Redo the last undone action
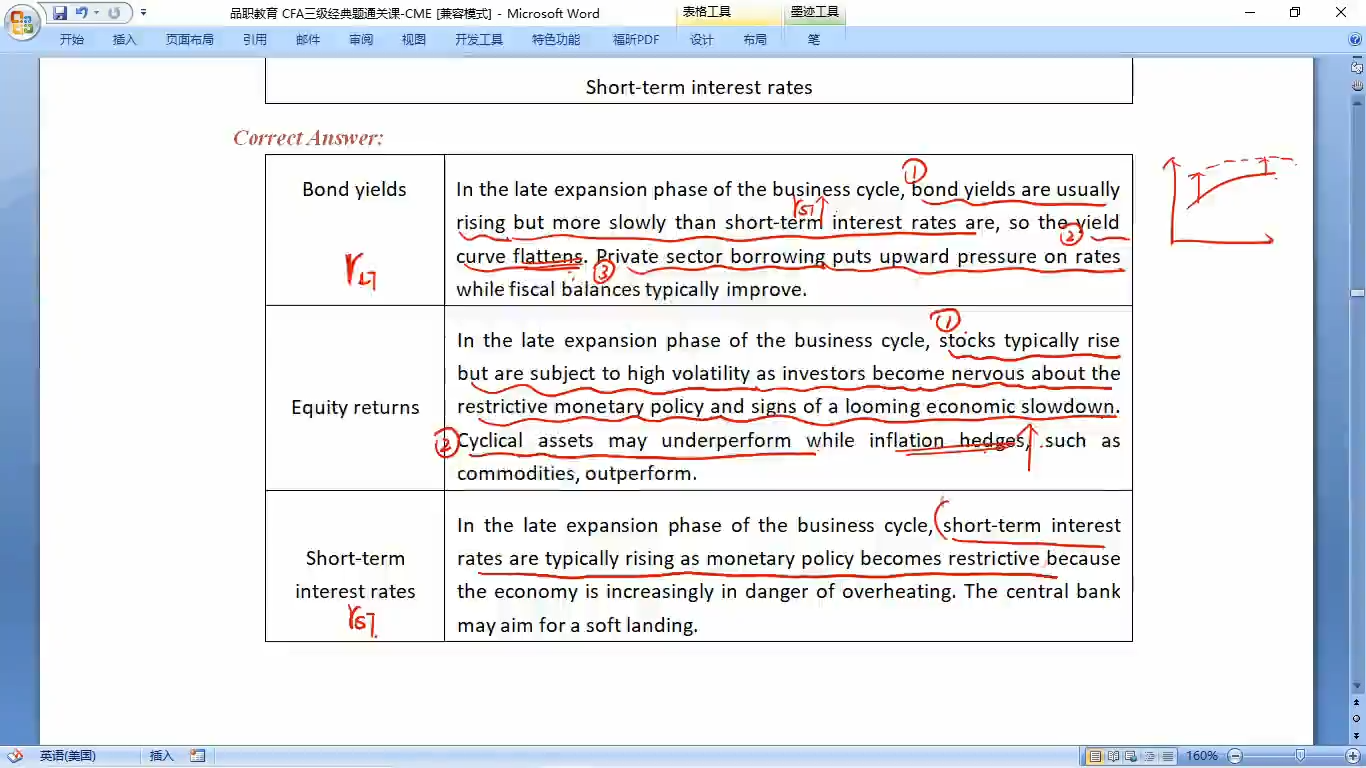This screenshot has width=1366, height=768. (x=113, y=13)
